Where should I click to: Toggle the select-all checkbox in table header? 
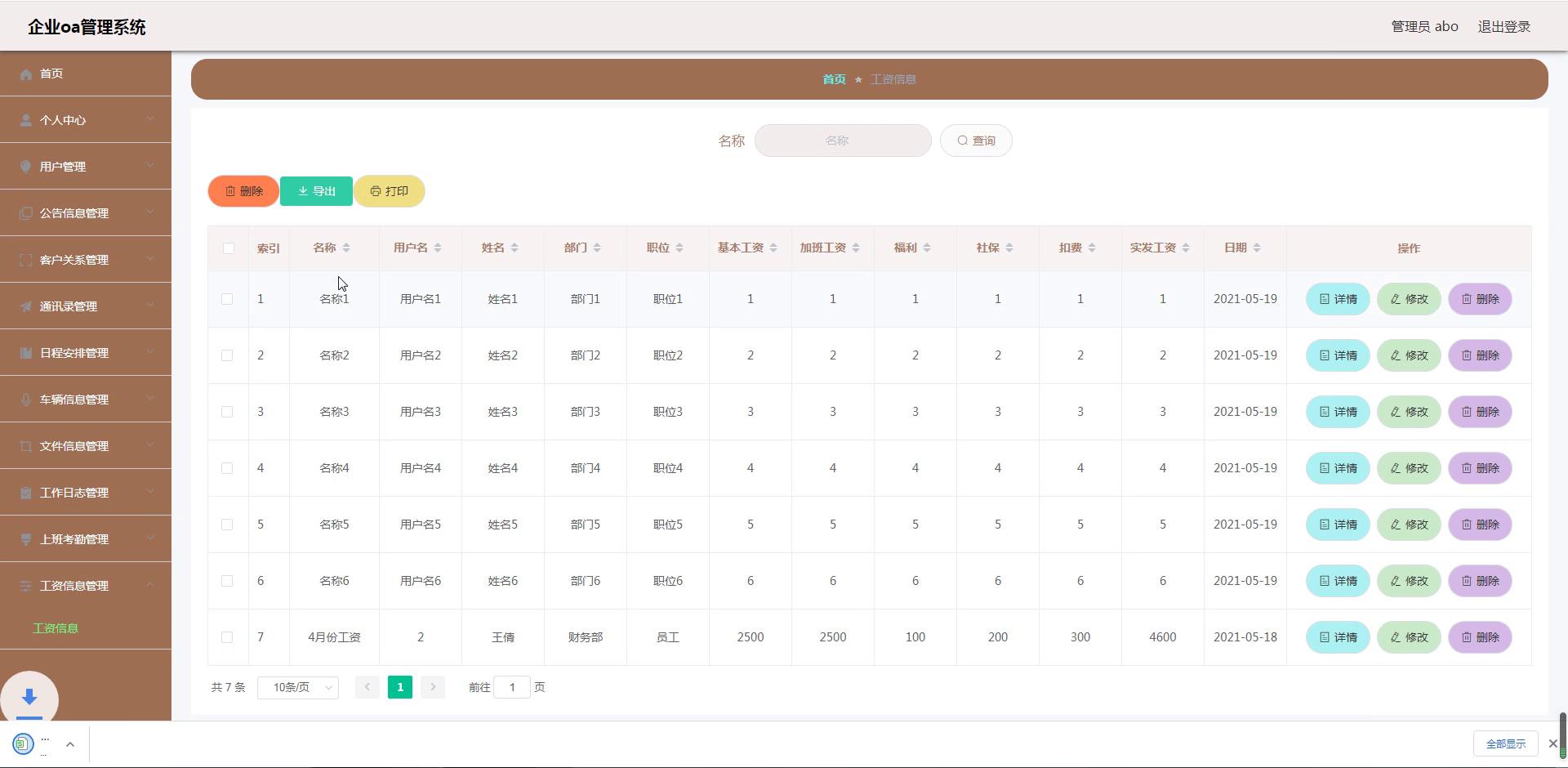coord(228,248)
